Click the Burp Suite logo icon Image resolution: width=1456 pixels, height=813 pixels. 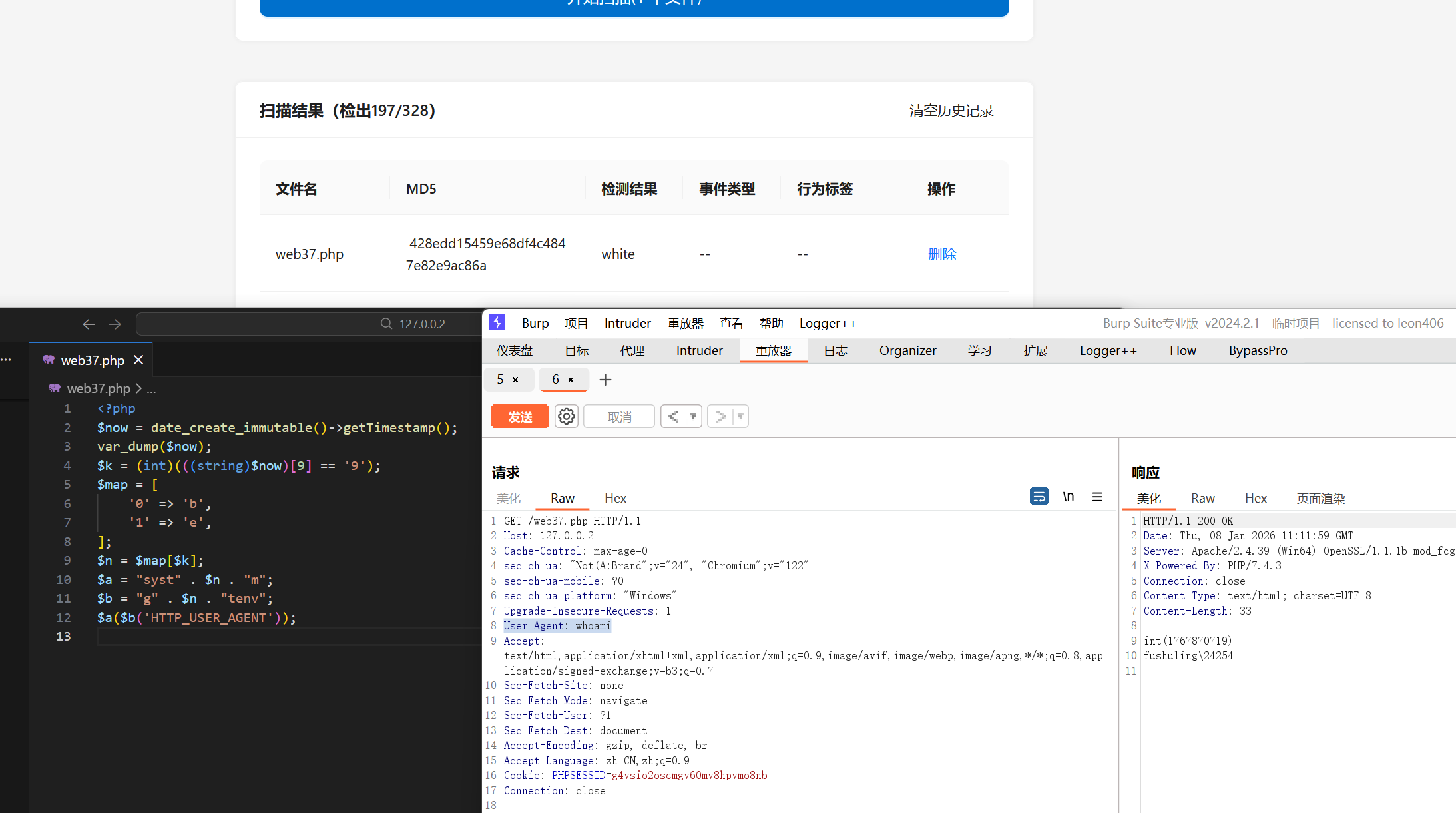coord(497,323)
